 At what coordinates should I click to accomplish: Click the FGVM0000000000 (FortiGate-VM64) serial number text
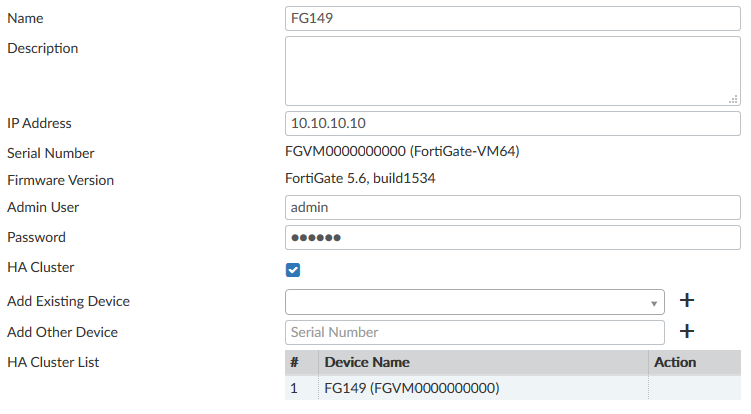tap(403, 152)
